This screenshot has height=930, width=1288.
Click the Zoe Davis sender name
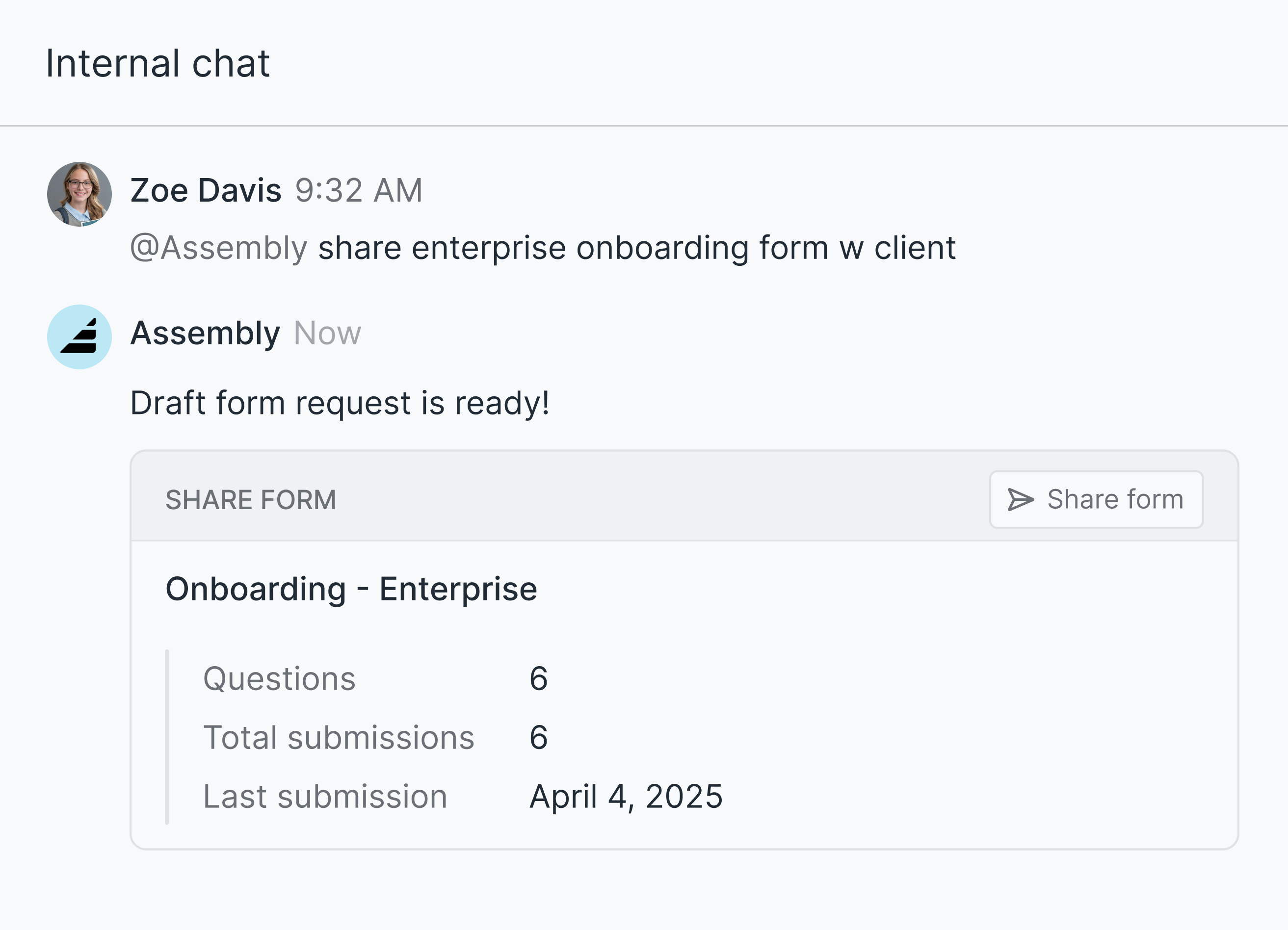(x=206, y=190)
